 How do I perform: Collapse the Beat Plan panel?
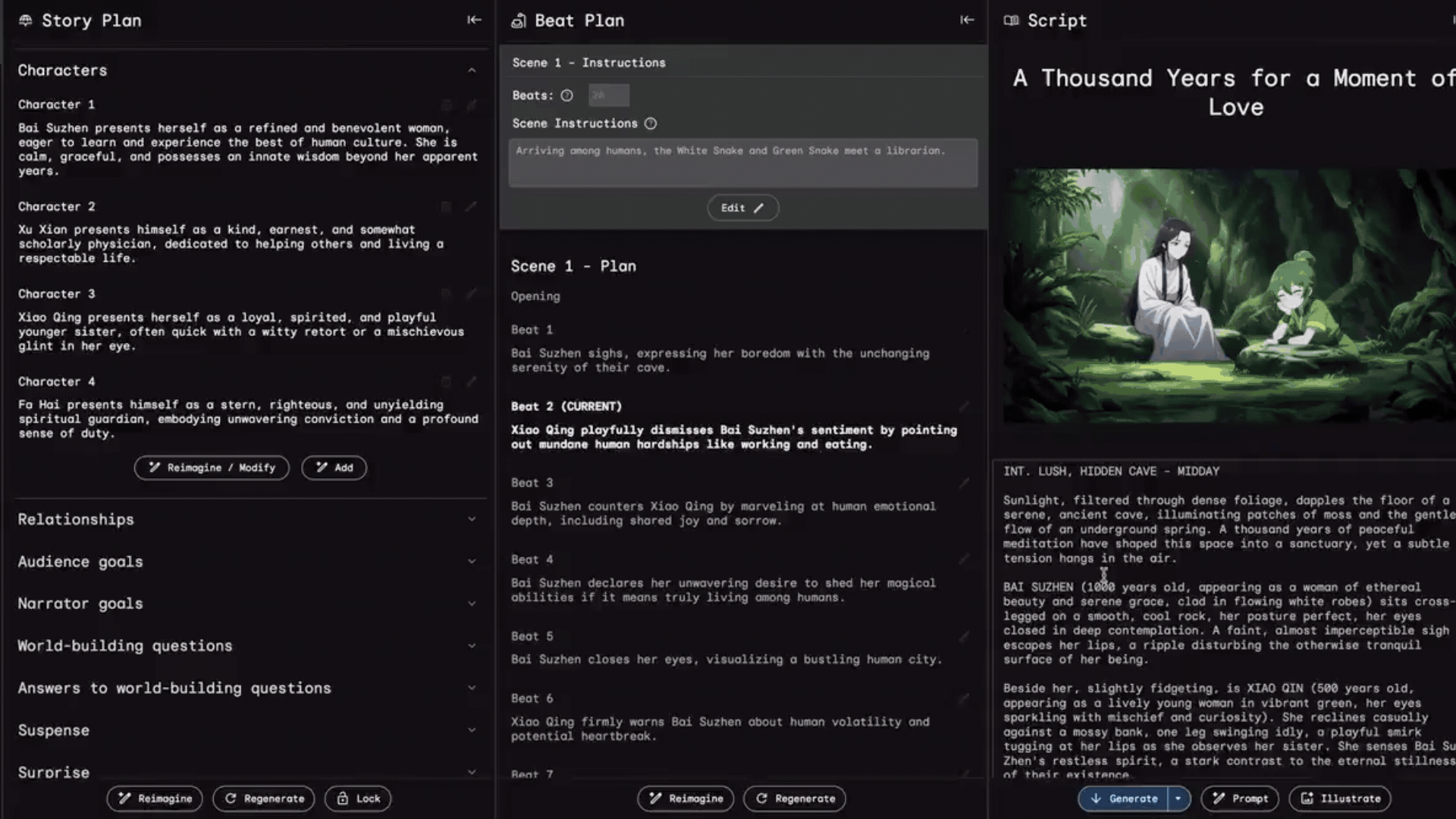966,20
